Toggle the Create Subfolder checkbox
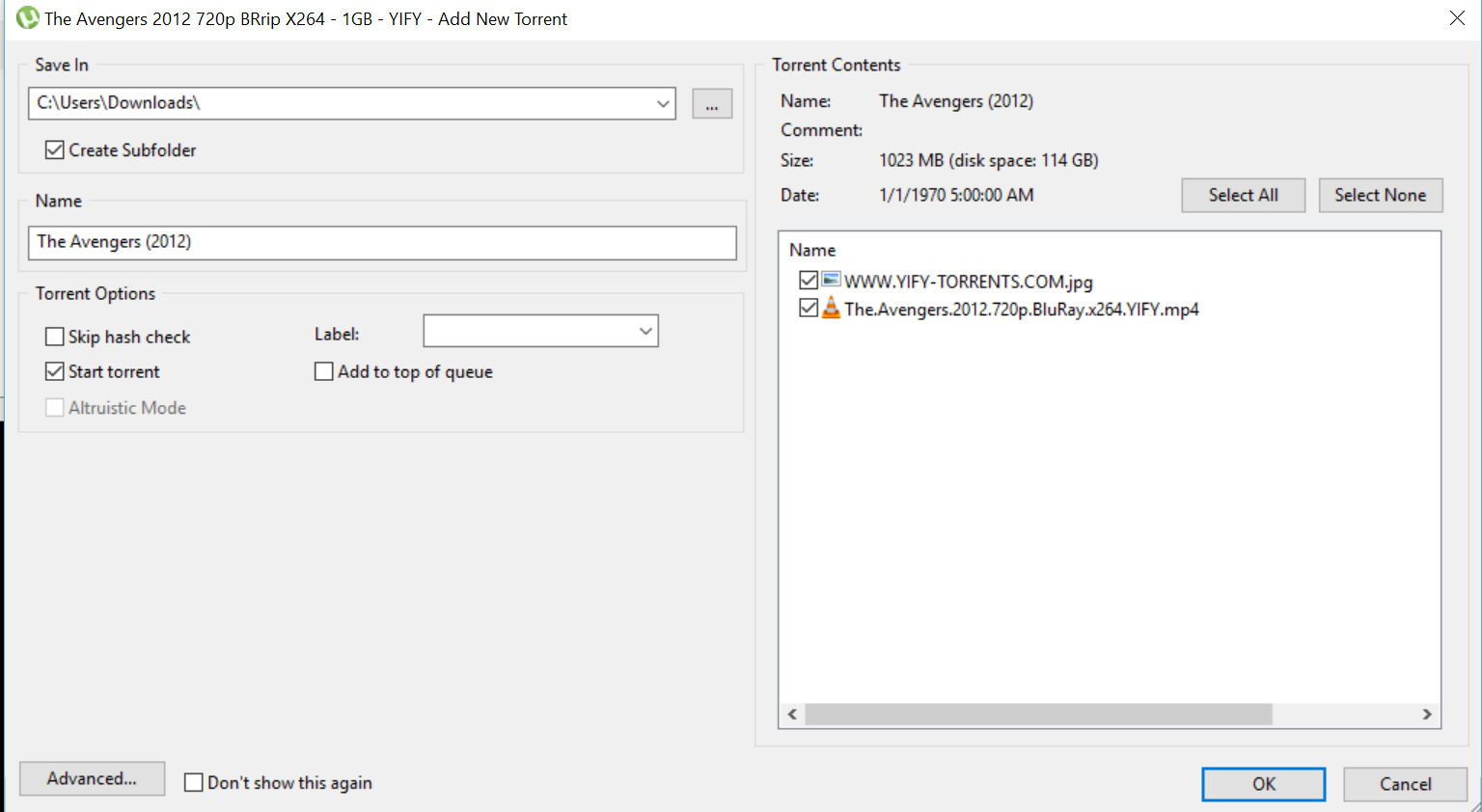 coord(55,149)
